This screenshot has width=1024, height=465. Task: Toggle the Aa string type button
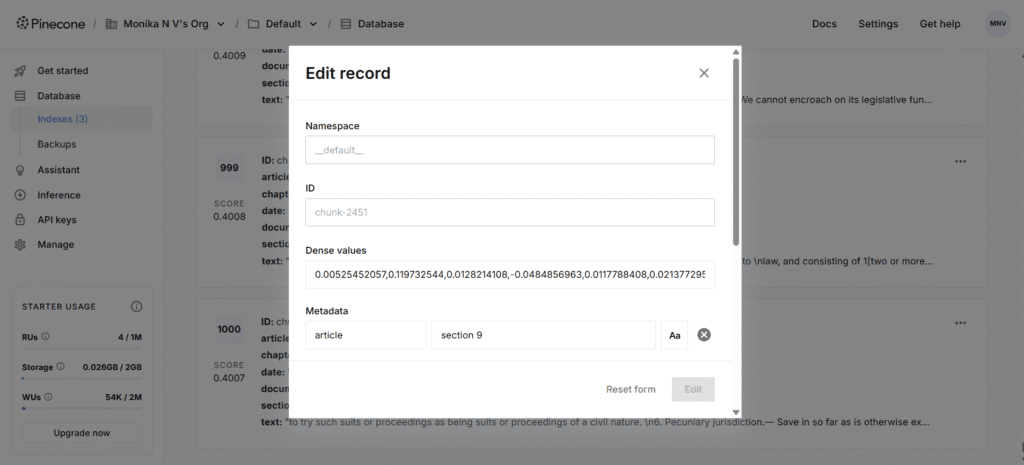tap(674, 335)
